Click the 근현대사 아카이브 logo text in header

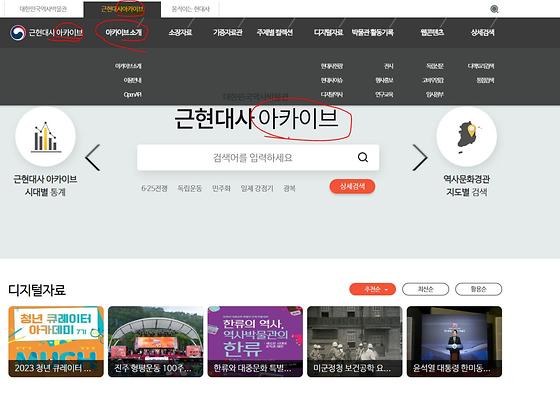pos(56,33)
